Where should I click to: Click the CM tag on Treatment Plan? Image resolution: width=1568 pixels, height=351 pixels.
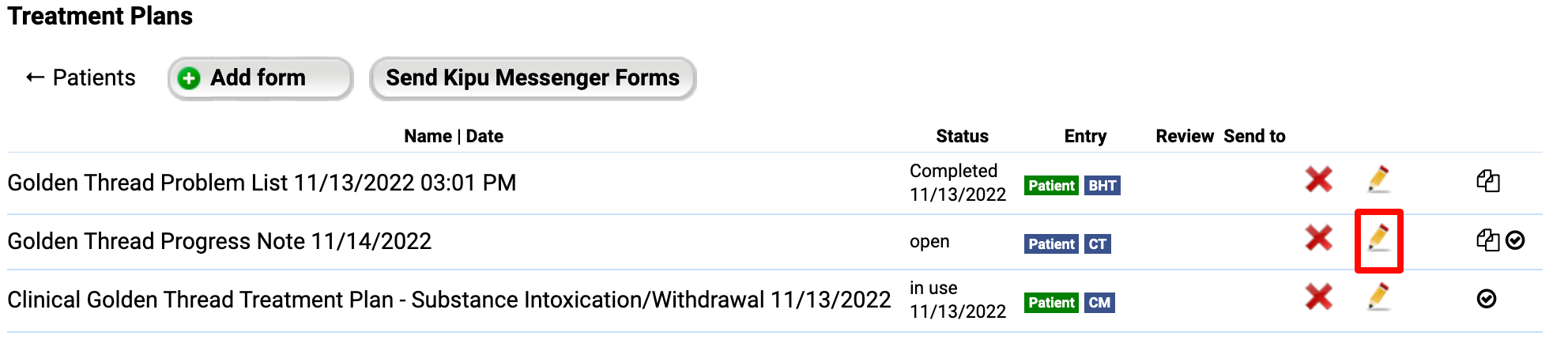(1099, 303)
